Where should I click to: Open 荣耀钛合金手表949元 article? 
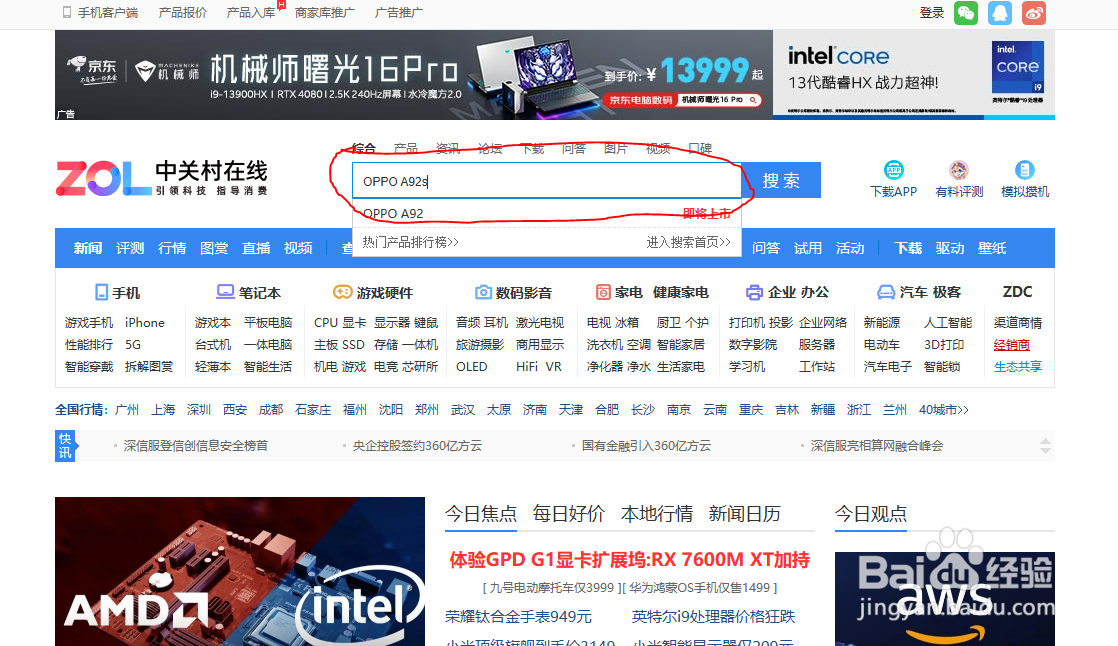pyautogui.click(x=518, y=617)
